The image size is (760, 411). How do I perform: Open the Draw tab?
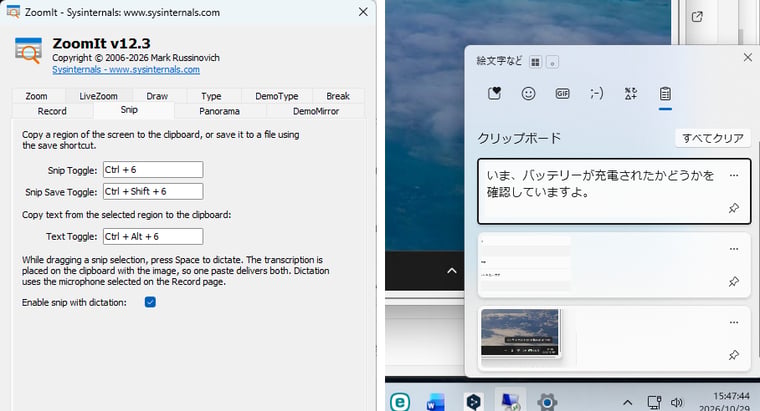(157, 96)
